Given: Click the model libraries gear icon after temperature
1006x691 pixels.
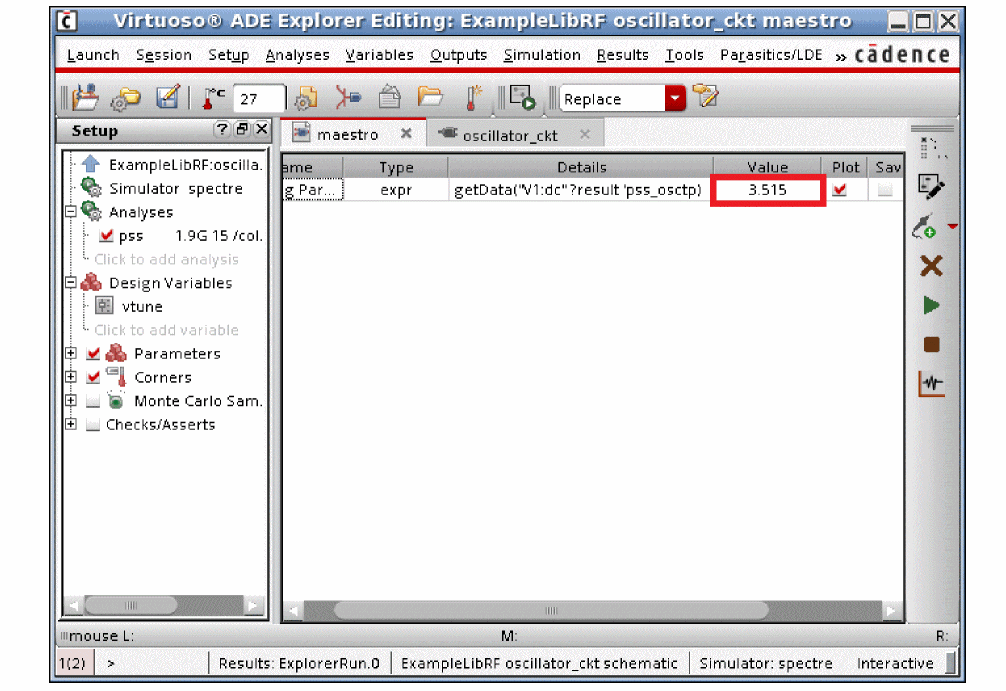Looking at the screenshot, I should tap(306, 98).
